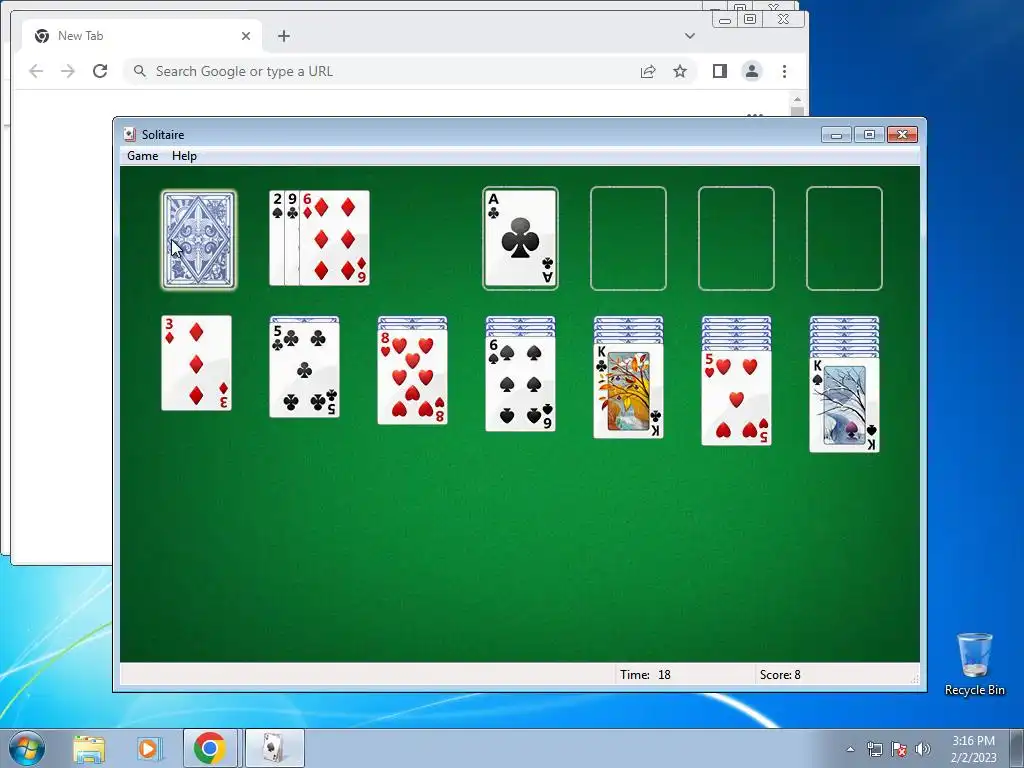Expand the Chrome tab search chevron
1024x768 pixels.
click(690, 36)
